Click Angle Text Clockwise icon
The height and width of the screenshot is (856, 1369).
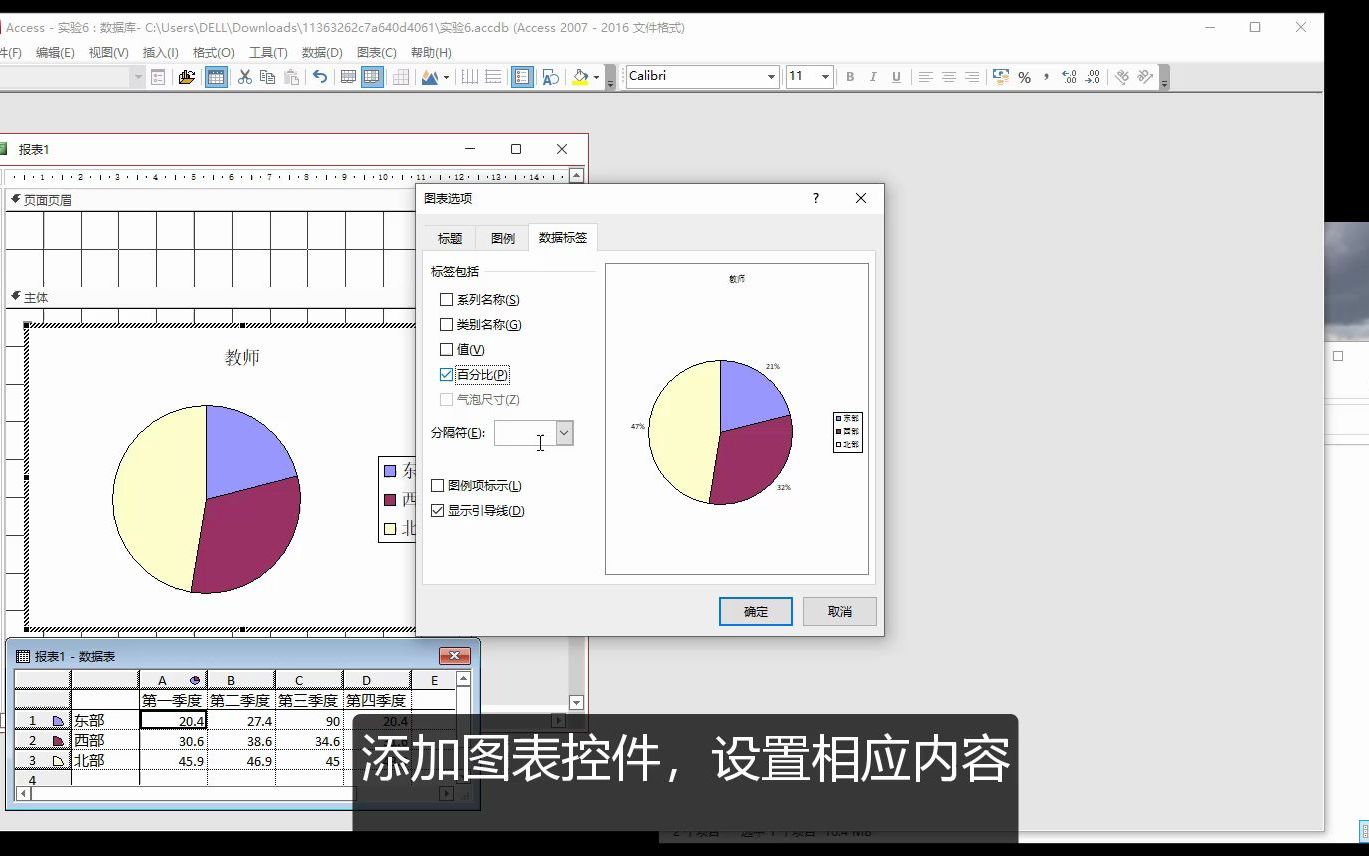click(x=1122, y=77)
